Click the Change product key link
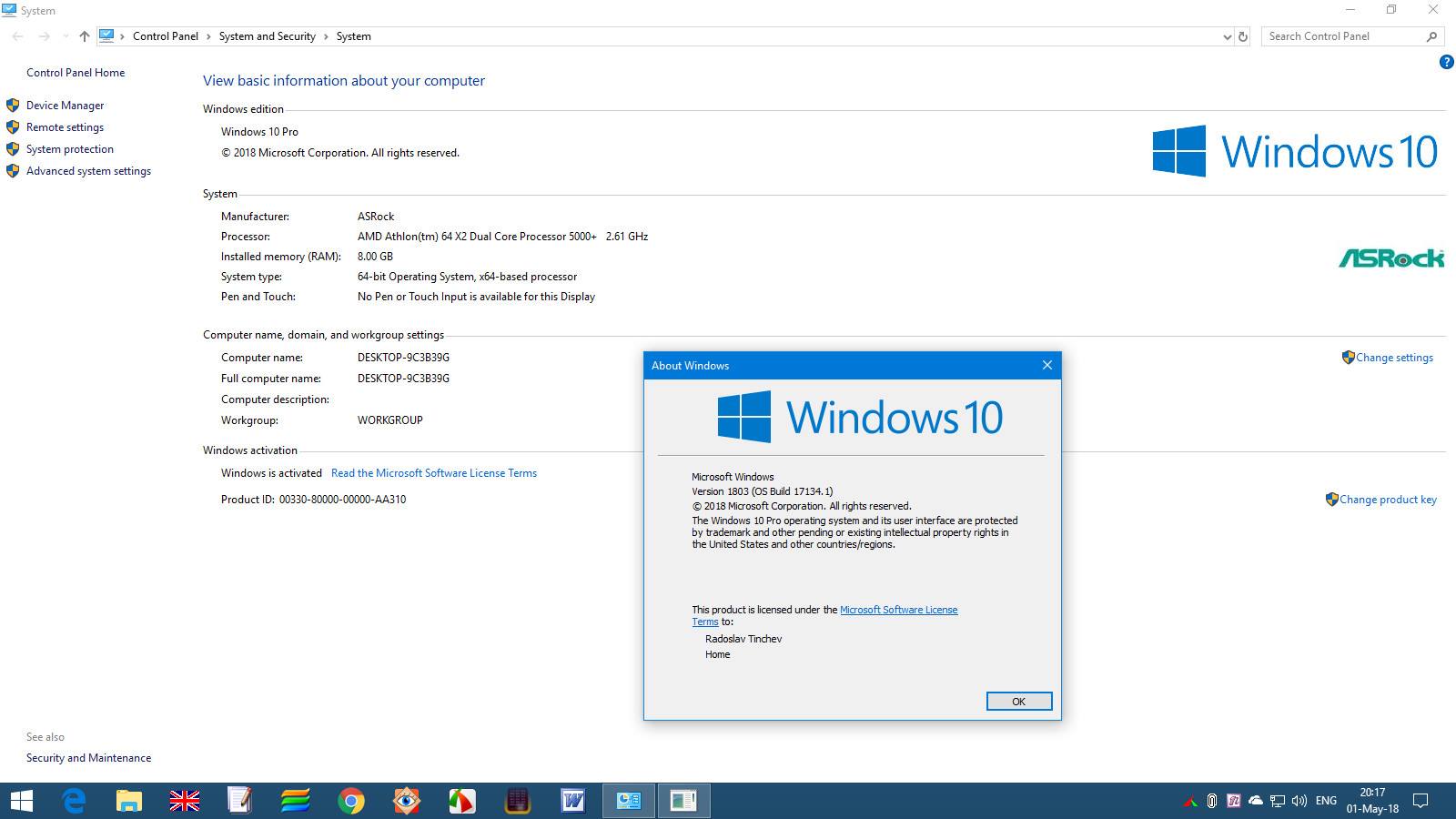Image resolution: width=1456 pixels, height=819 pixels. point(1388,500)
